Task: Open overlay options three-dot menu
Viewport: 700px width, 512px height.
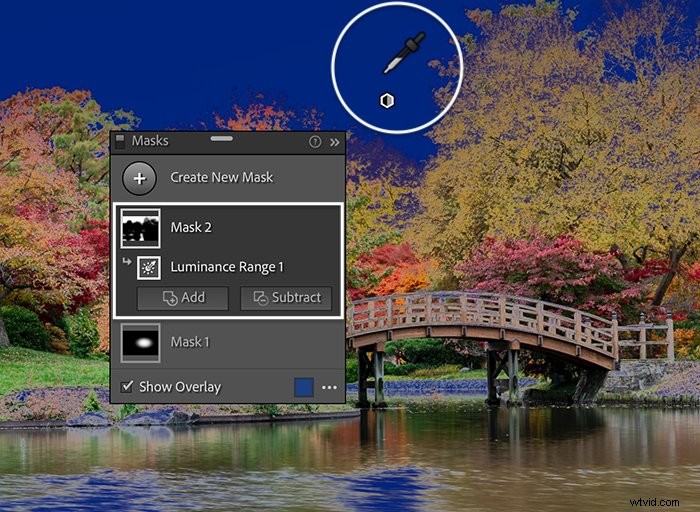Action: coord(329,387)
